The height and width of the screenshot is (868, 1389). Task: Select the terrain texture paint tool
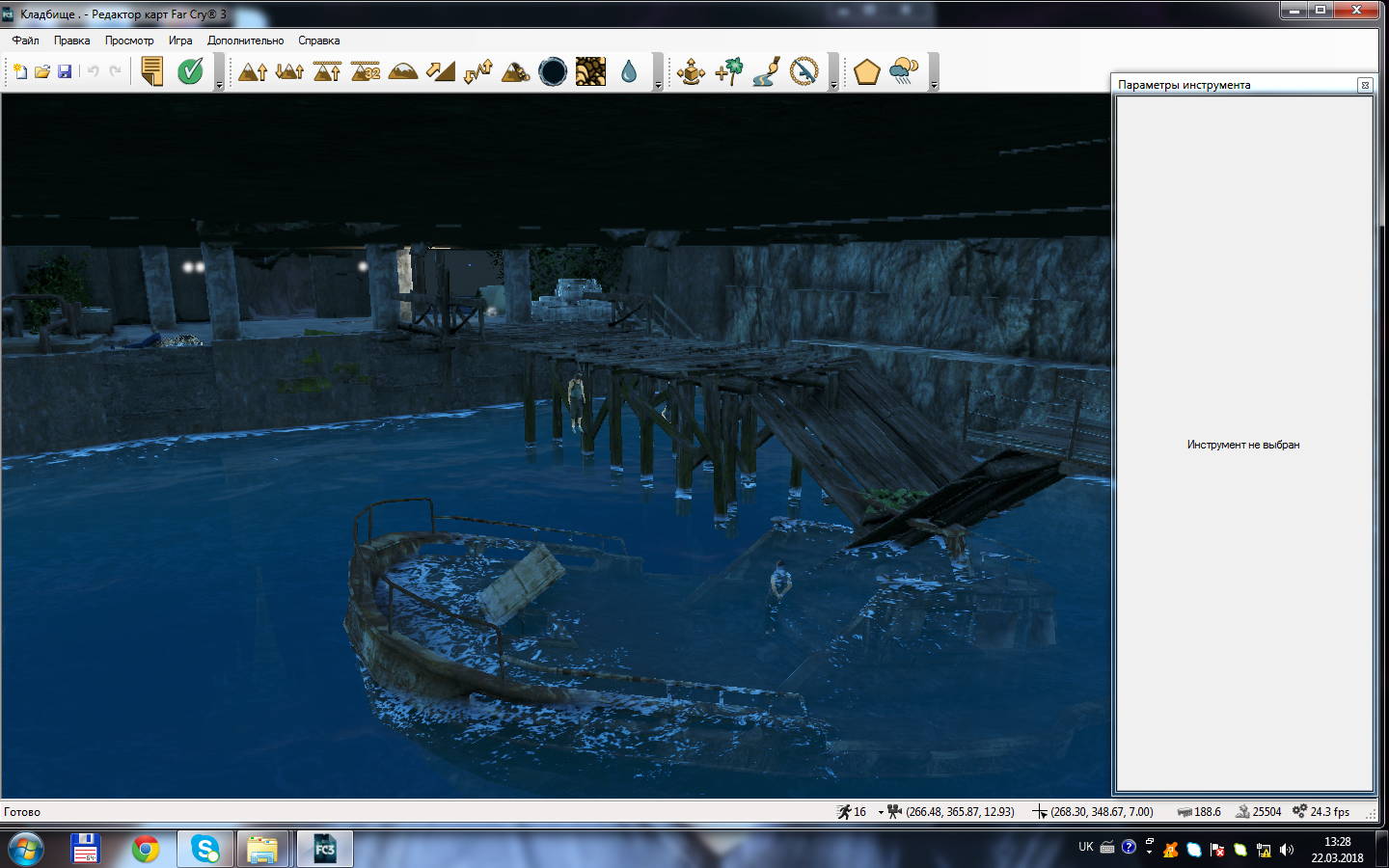pos(590,71)
